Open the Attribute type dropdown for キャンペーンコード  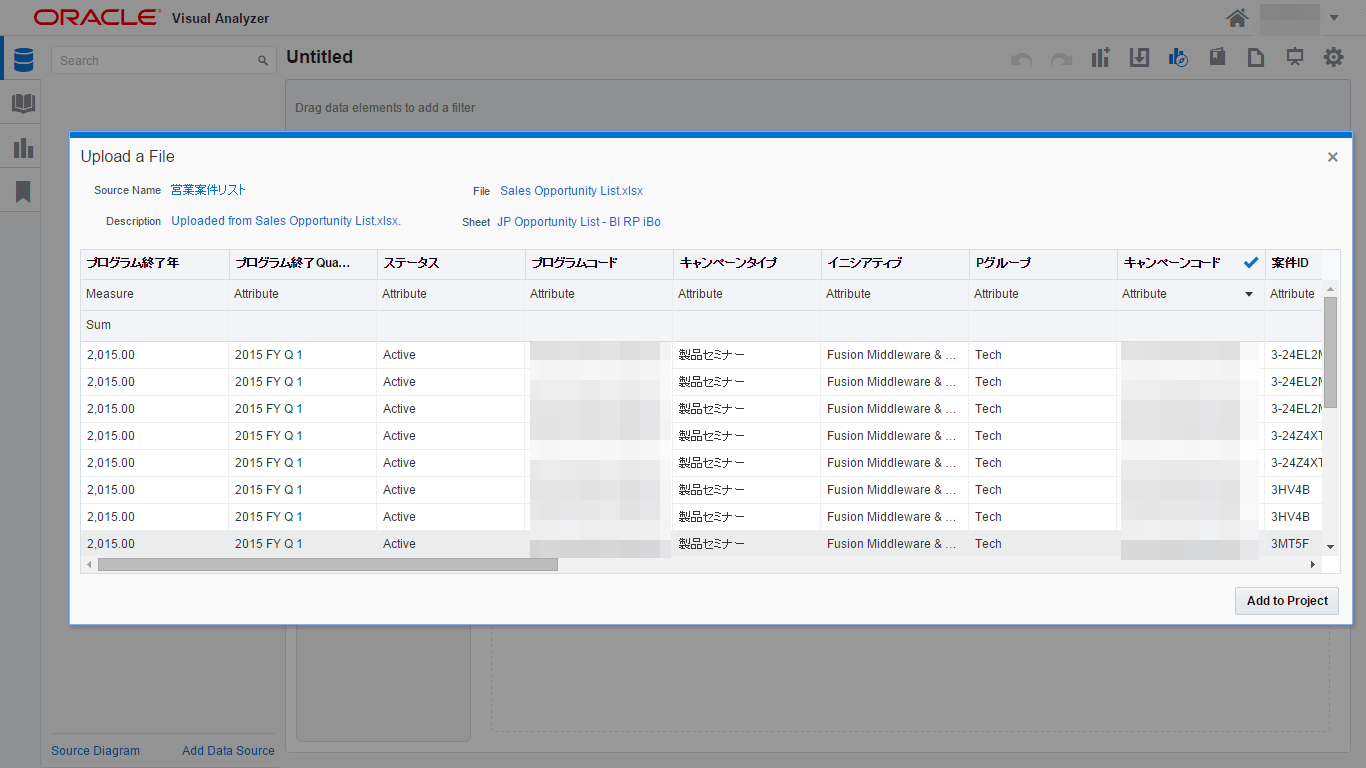1248,293
